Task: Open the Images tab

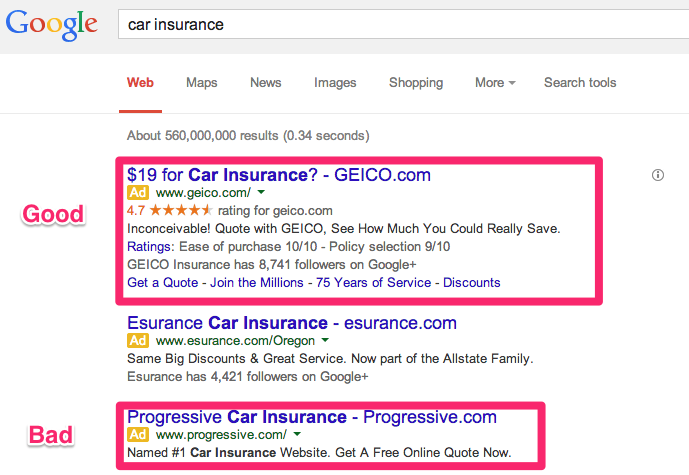Action: pyautogui.click(x=335, y=83)
